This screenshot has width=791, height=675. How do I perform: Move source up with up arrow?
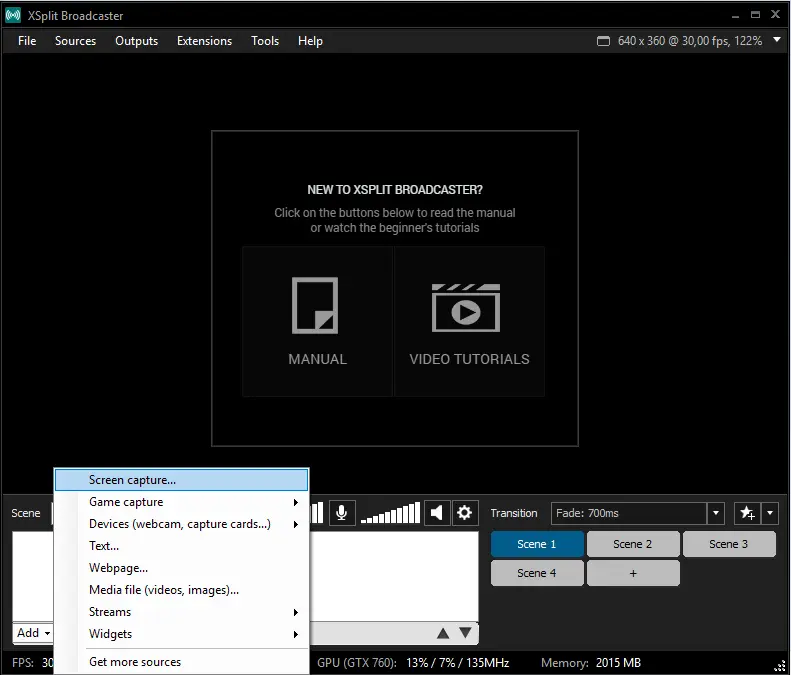pyautogui.click(x=442, y=633)
